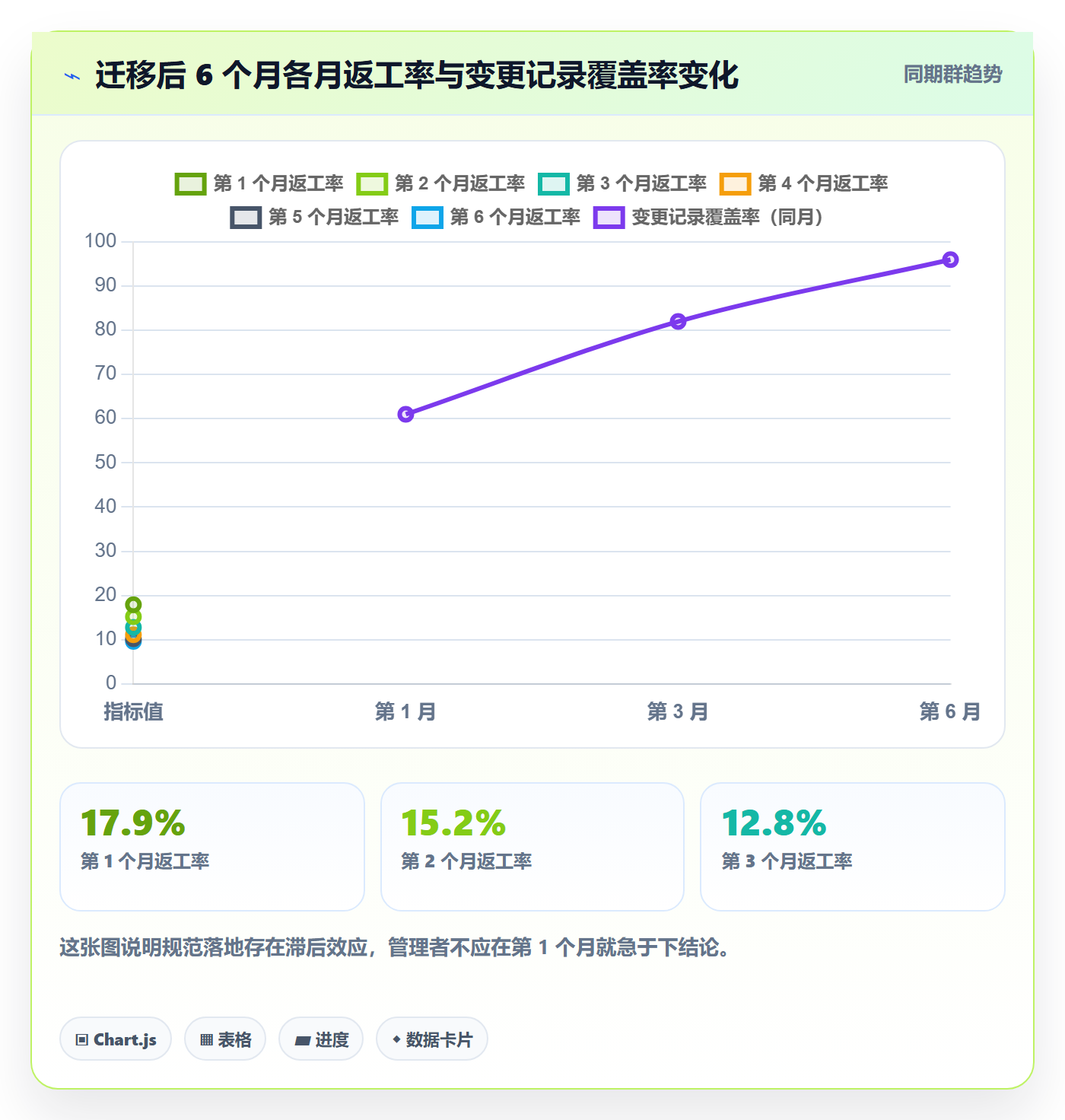Screen dimensions: 1065x1120
Task: Click the 15.2% stat value
Action: (x=453, y=823)
